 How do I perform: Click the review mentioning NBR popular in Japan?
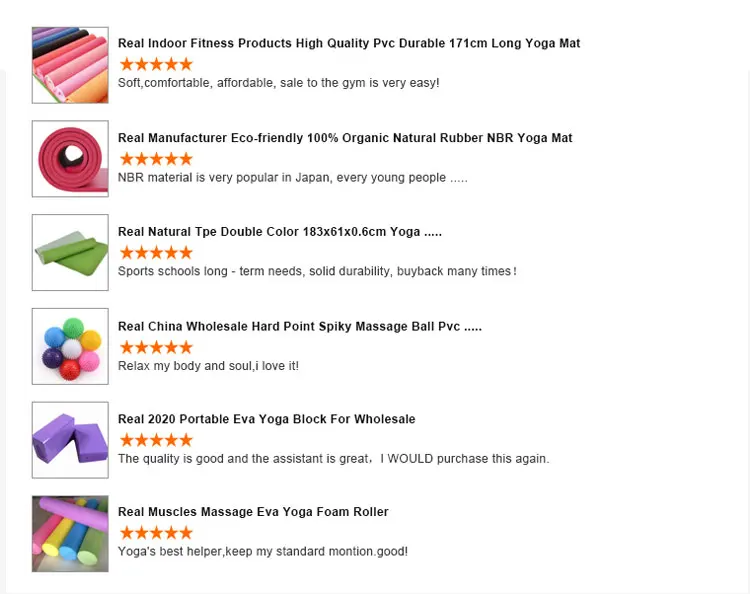292,178
